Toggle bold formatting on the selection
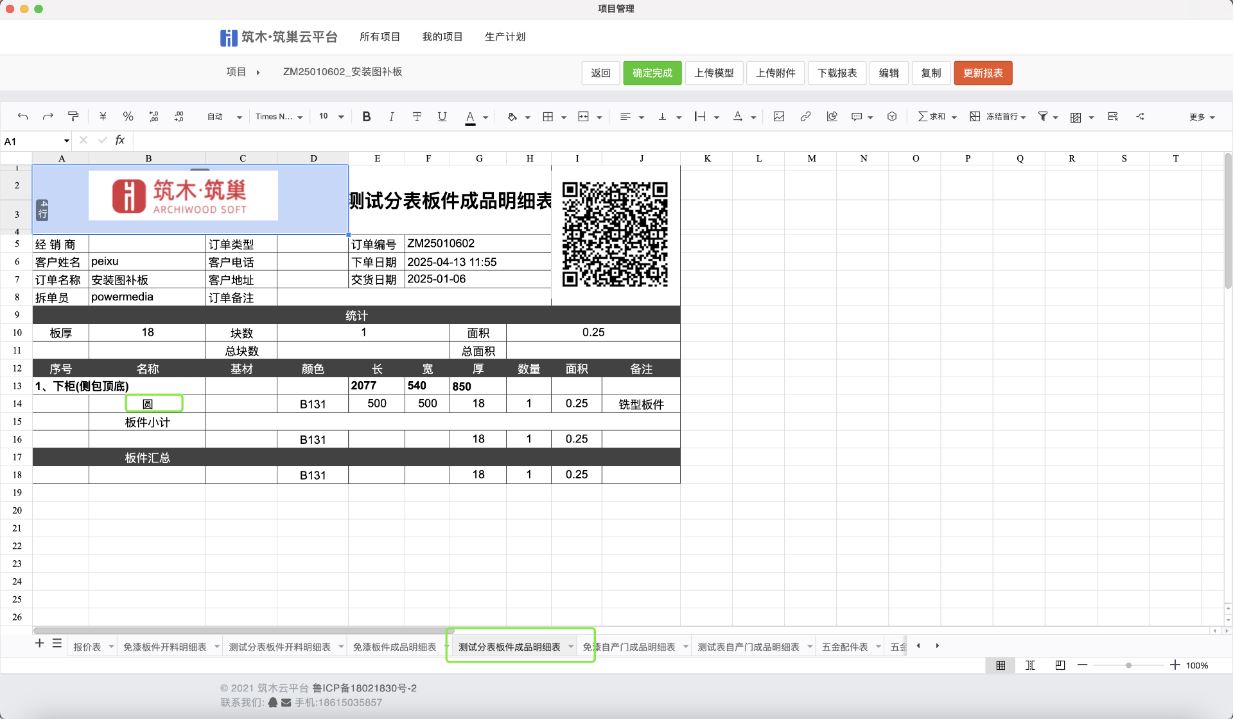1235x719 pixels. point(366,116)
